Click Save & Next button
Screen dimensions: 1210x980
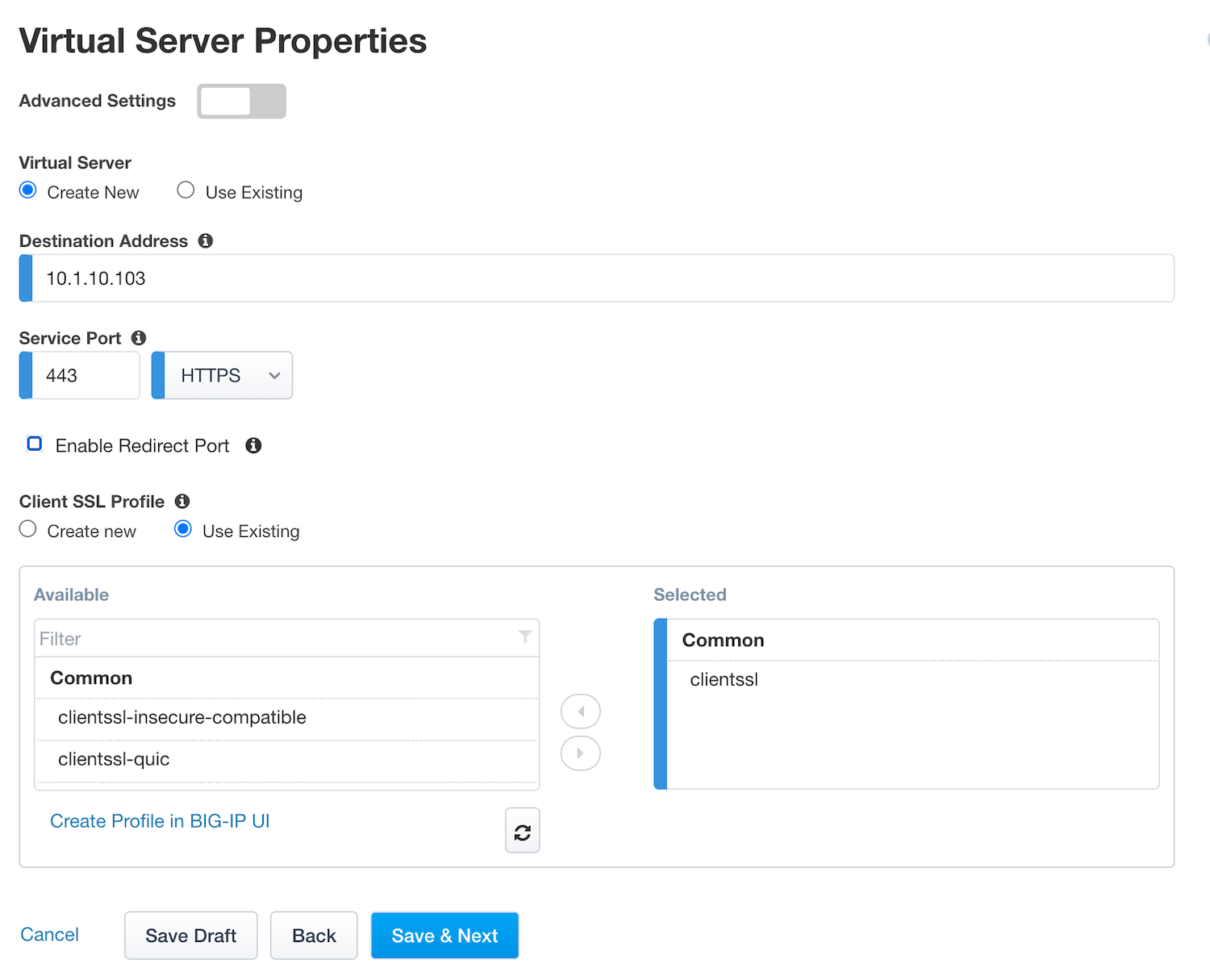tap(444, 936)
